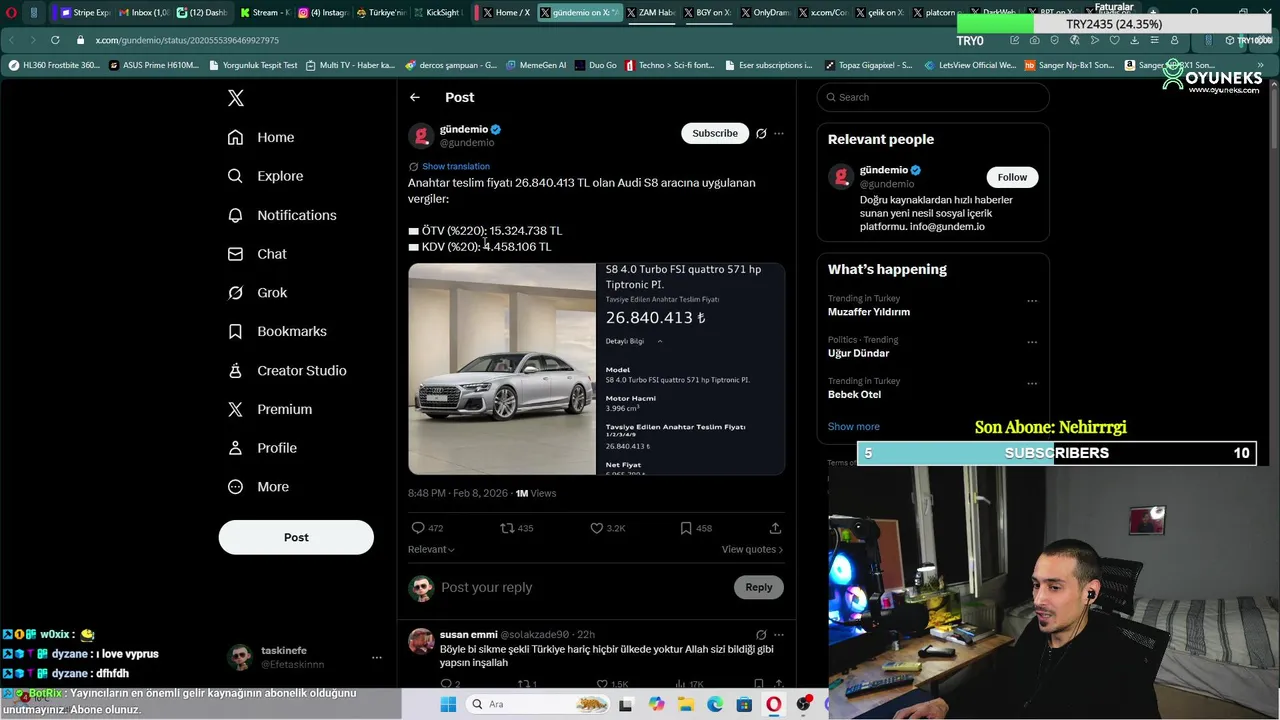Screen dimensions: 1280x720
Task: Open options for Muzaffer Yıldırım trend
Action: [x=1032, y=301]
